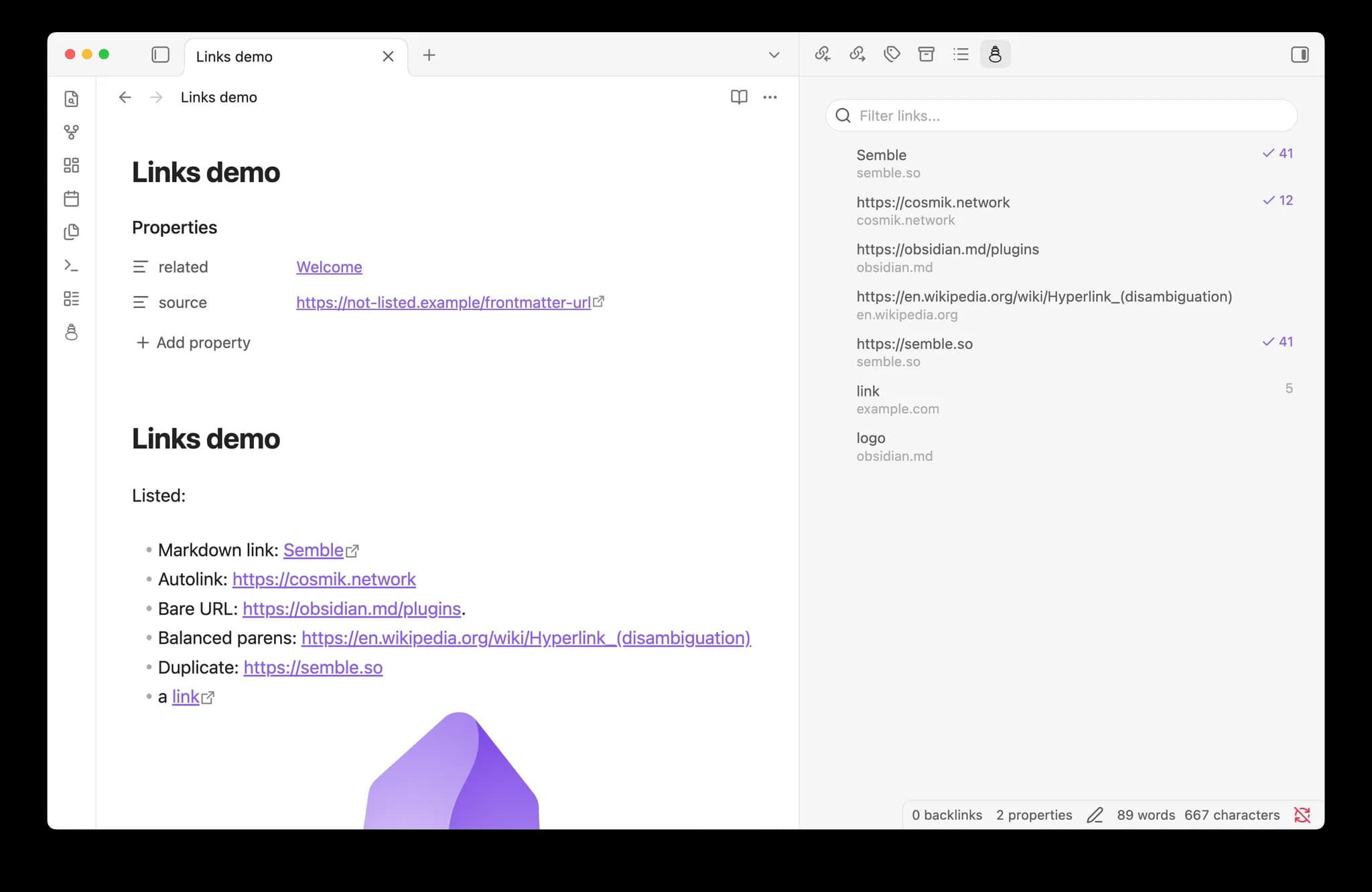This screenshot has height=892, width=1372.
Task: Switch to reading view with book icon
Action: [739, 97]
